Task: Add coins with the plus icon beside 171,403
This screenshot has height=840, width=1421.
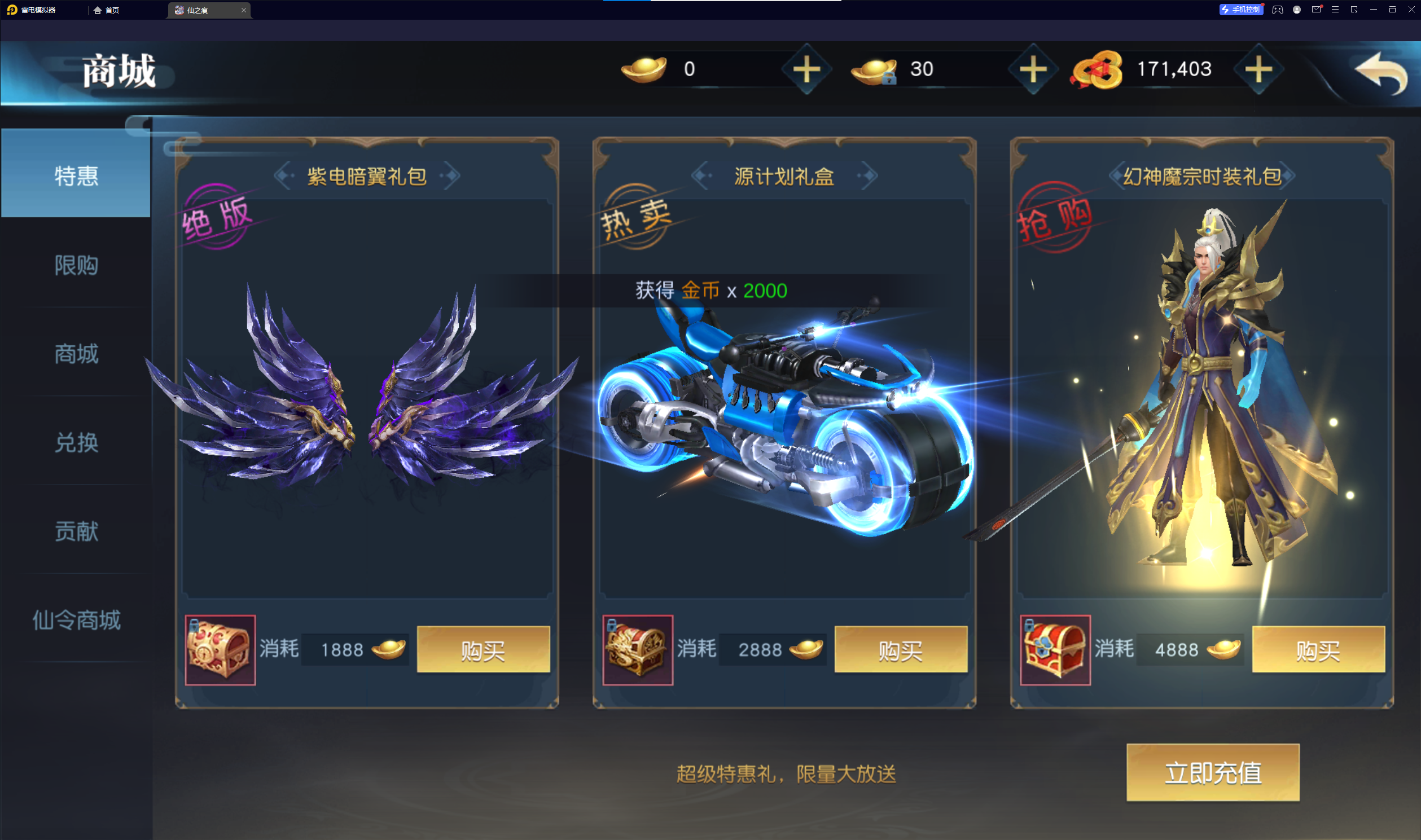Action: (1258, 69)
